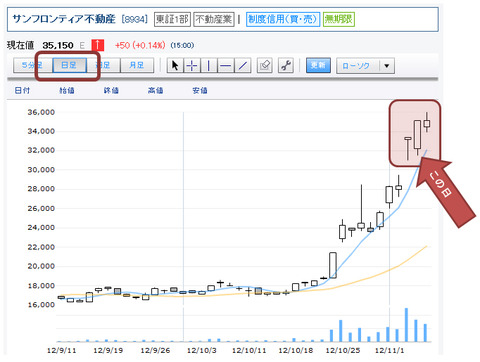Click the 東証1部 market tag
480x362 pixels.
tap(172, 19)
